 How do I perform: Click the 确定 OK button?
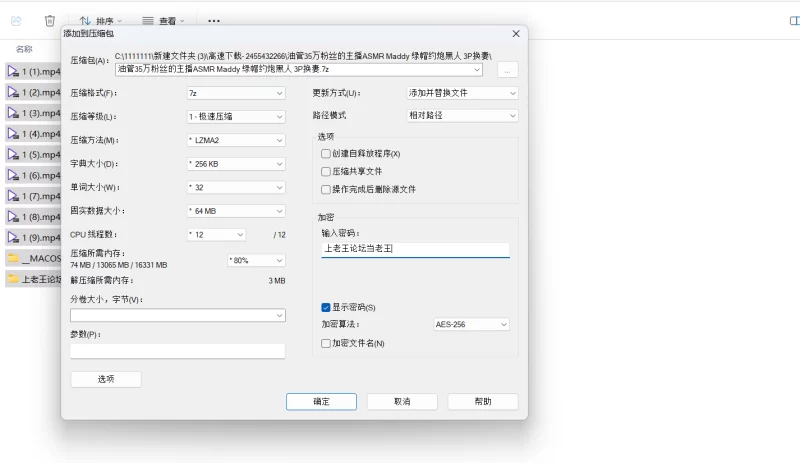click(x=321, y=402)
